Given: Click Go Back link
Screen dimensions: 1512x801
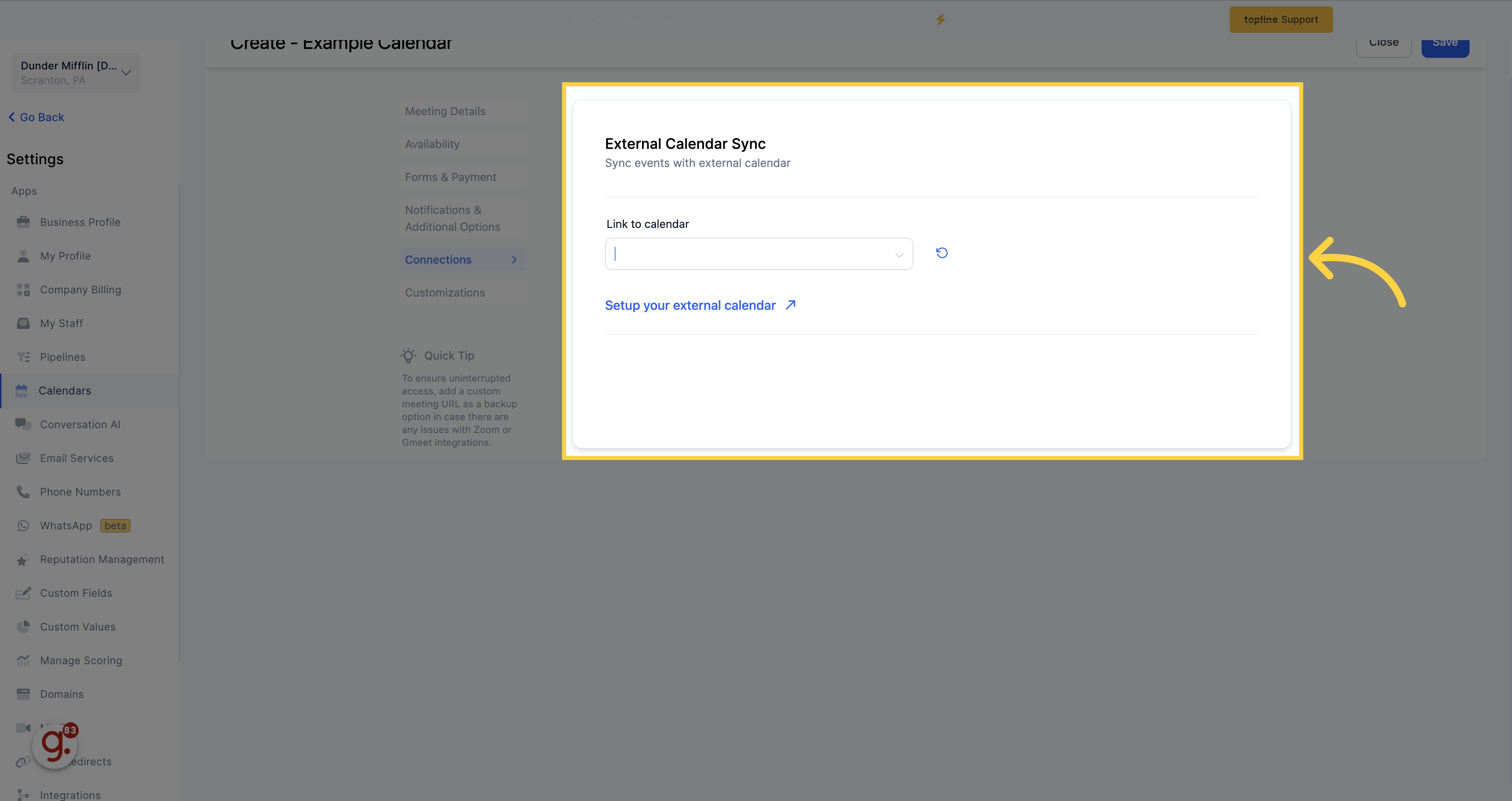Looking at the screenshot, I should [37, 117].
